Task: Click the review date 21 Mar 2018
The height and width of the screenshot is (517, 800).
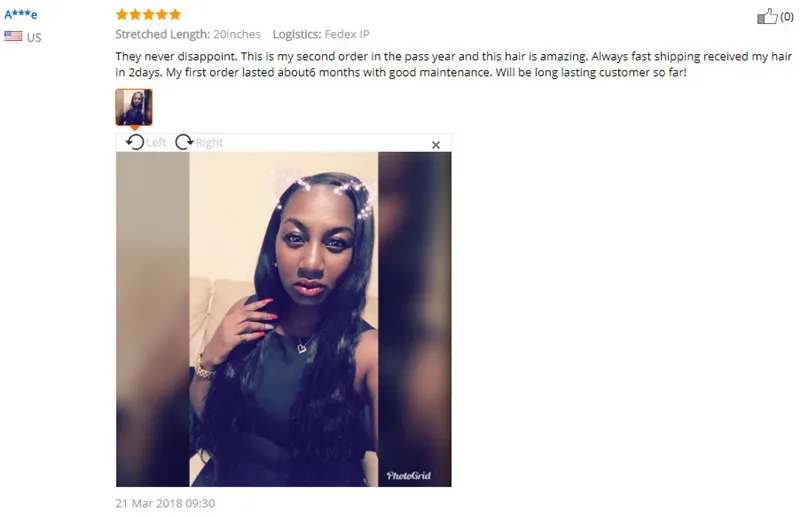Action: pos(165,503)
